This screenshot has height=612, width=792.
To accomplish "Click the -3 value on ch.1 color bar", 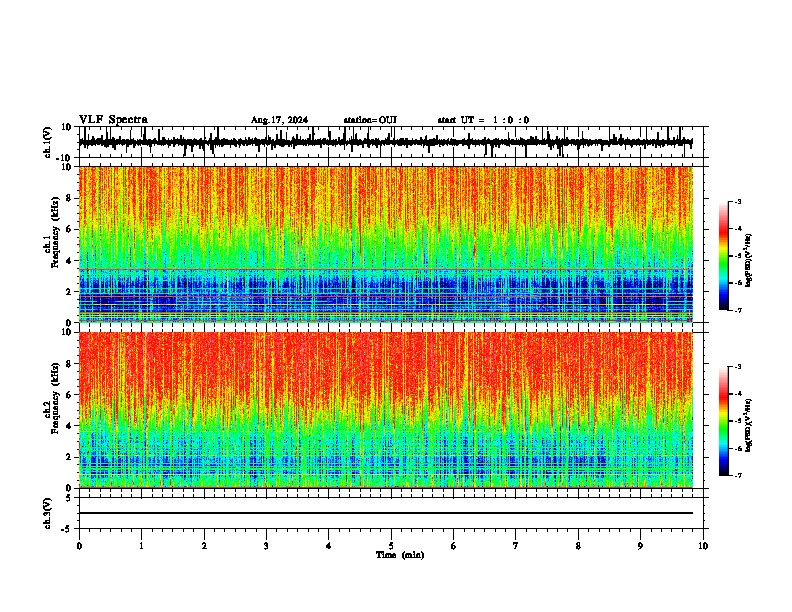I will pyautogui.click(x=737, y=201).
